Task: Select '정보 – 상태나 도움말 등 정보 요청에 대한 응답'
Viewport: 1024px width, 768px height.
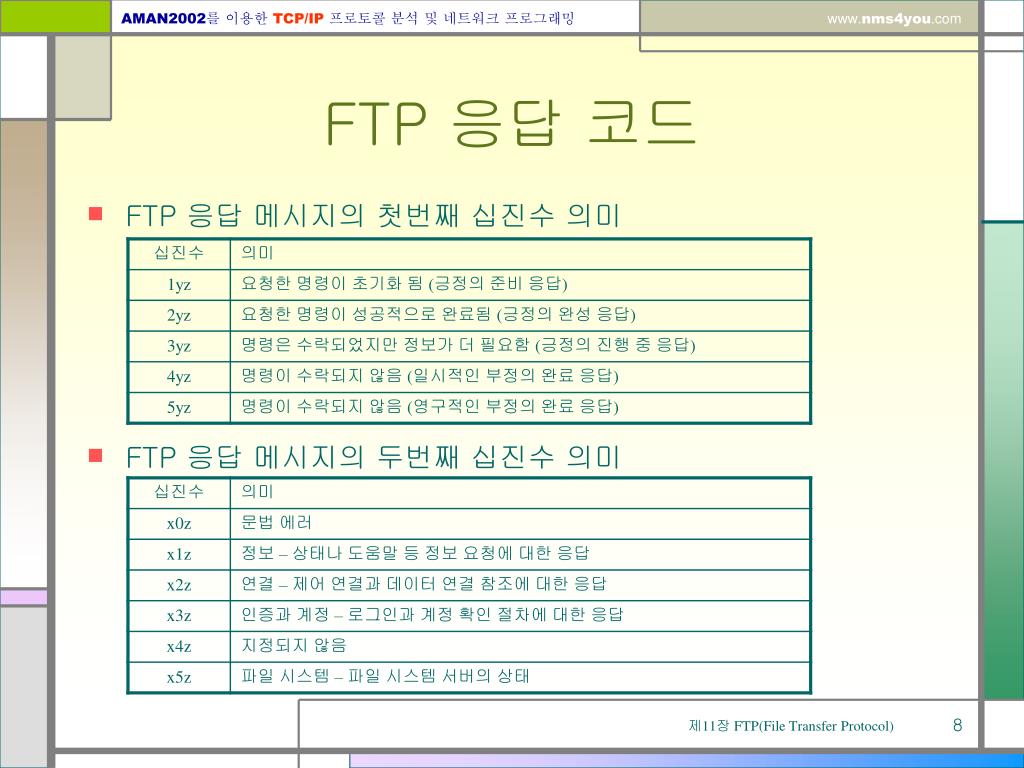Action: click(415, 553)
